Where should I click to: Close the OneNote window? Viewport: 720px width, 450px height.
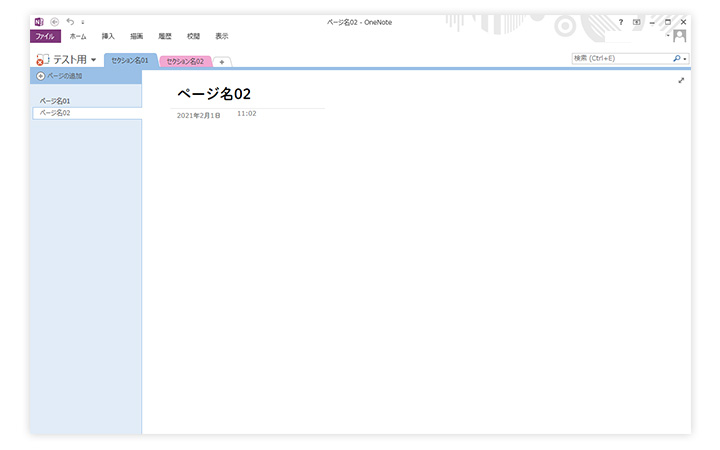tap(683, 22)
